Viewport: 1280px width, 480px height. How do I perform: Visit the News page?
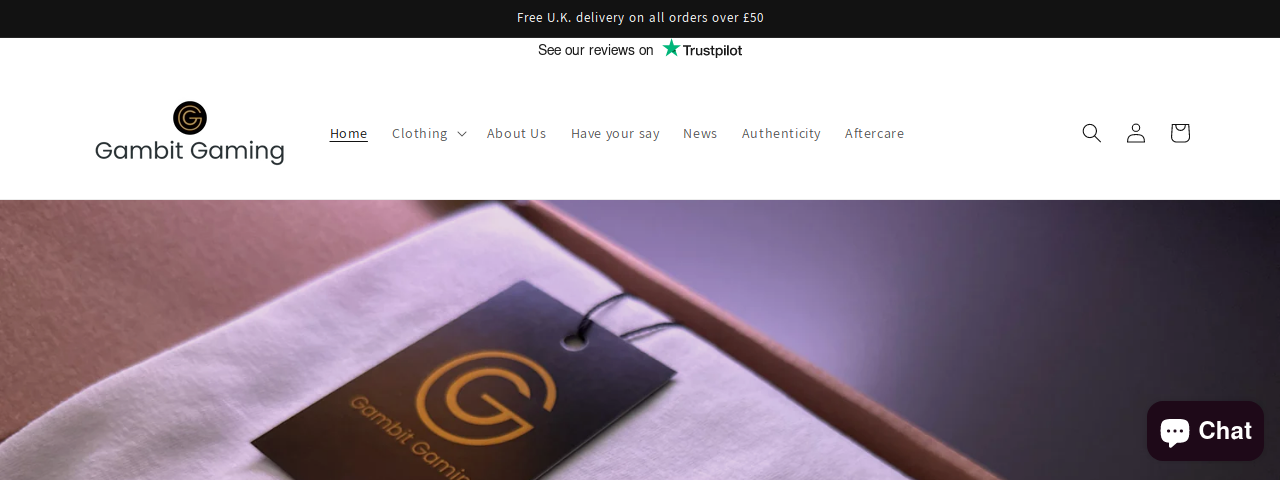point(700,133)
